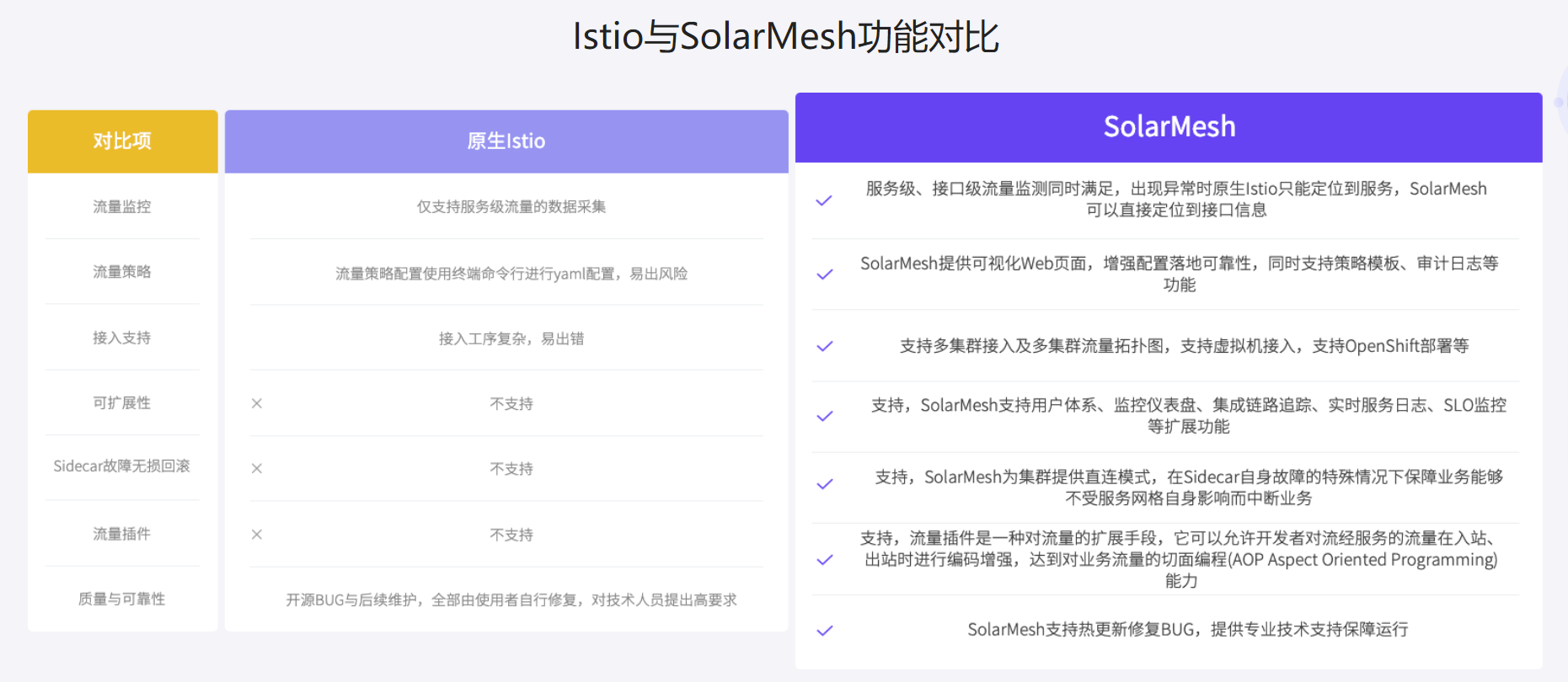1568x682 pixels.
Task: Click the X icon in Istio Sidecar故障无损回滚 row
Action: (257, 468)
